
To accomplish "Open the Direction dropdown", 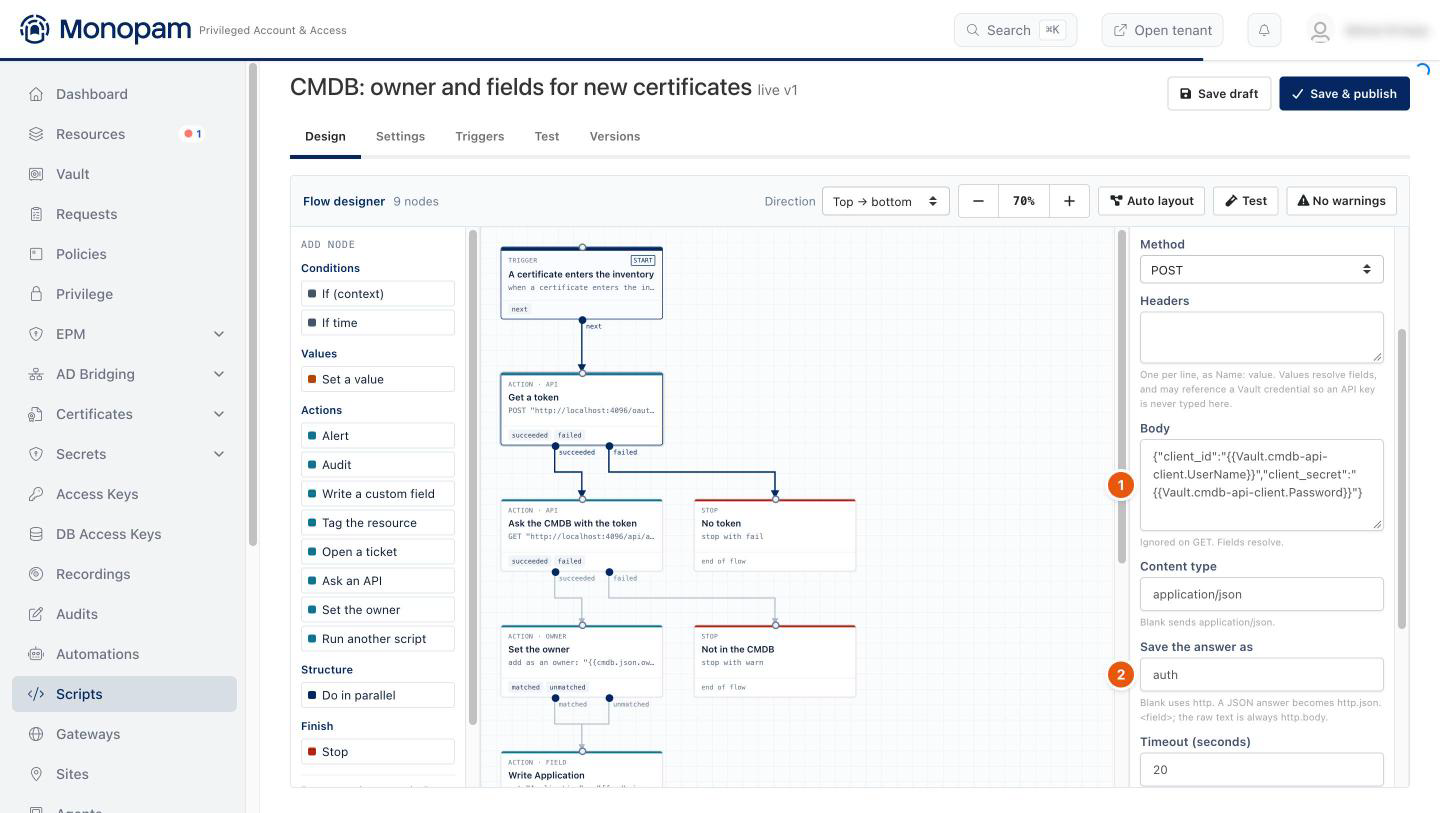I will tap(885, 201).
